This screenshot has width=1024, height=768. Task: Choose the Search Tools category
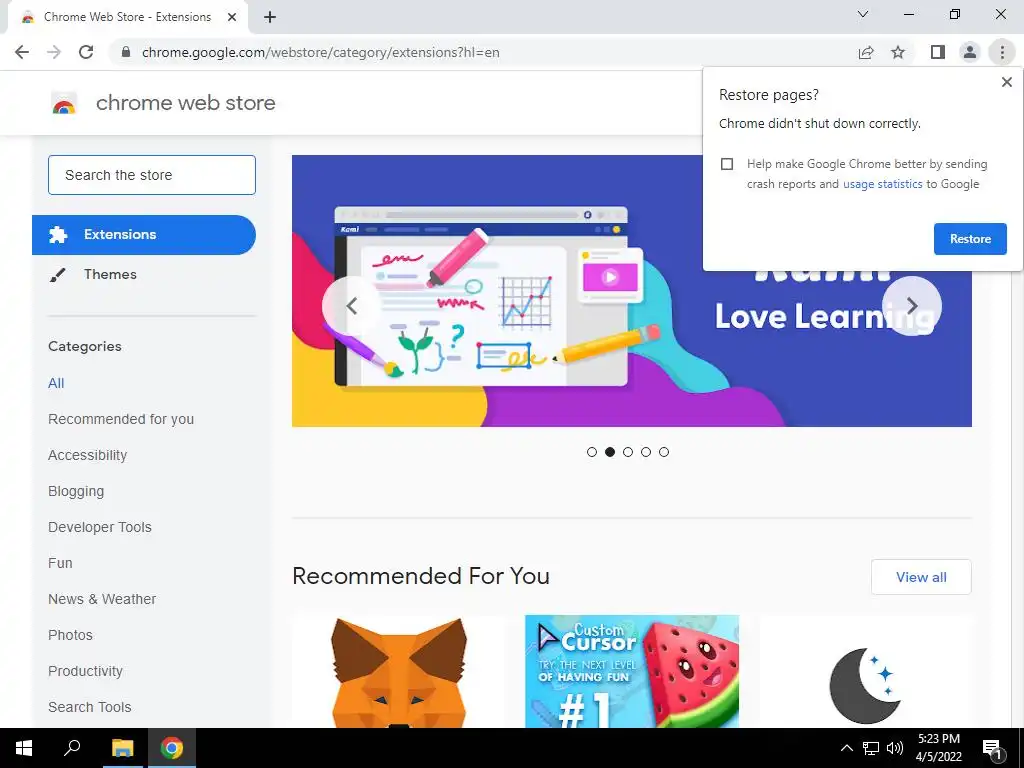89,707
